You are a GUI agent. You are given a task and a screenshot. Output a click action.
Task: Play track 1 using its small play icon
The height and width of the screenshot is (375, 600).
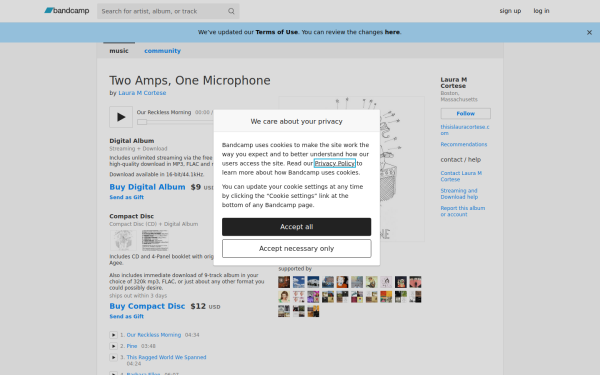pos(113,335)
